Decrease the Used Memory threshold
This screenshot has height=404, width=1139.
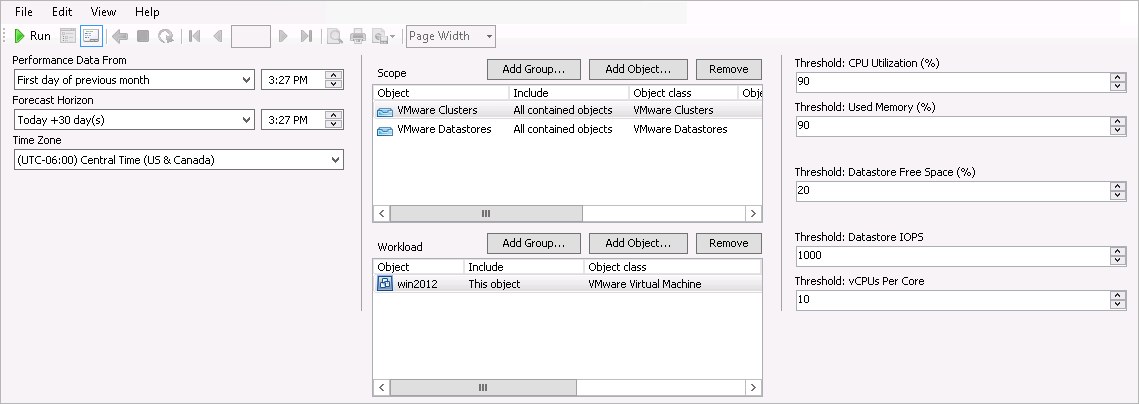coord(1118,130)
